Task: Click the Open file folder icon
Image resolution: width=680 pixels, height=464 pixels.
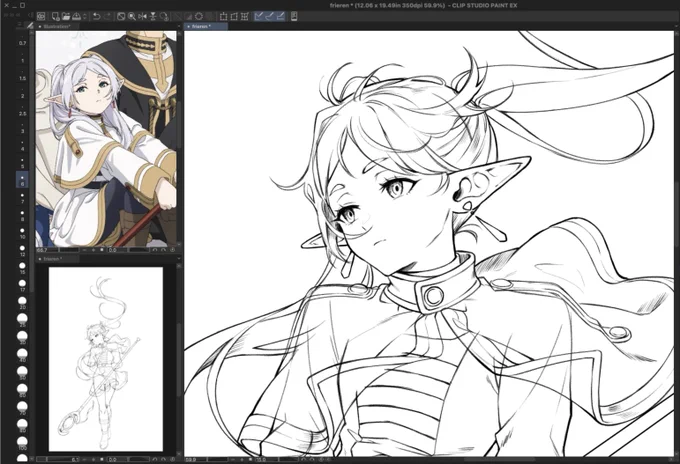Action: pyautogui.click(x=66, y=16)
